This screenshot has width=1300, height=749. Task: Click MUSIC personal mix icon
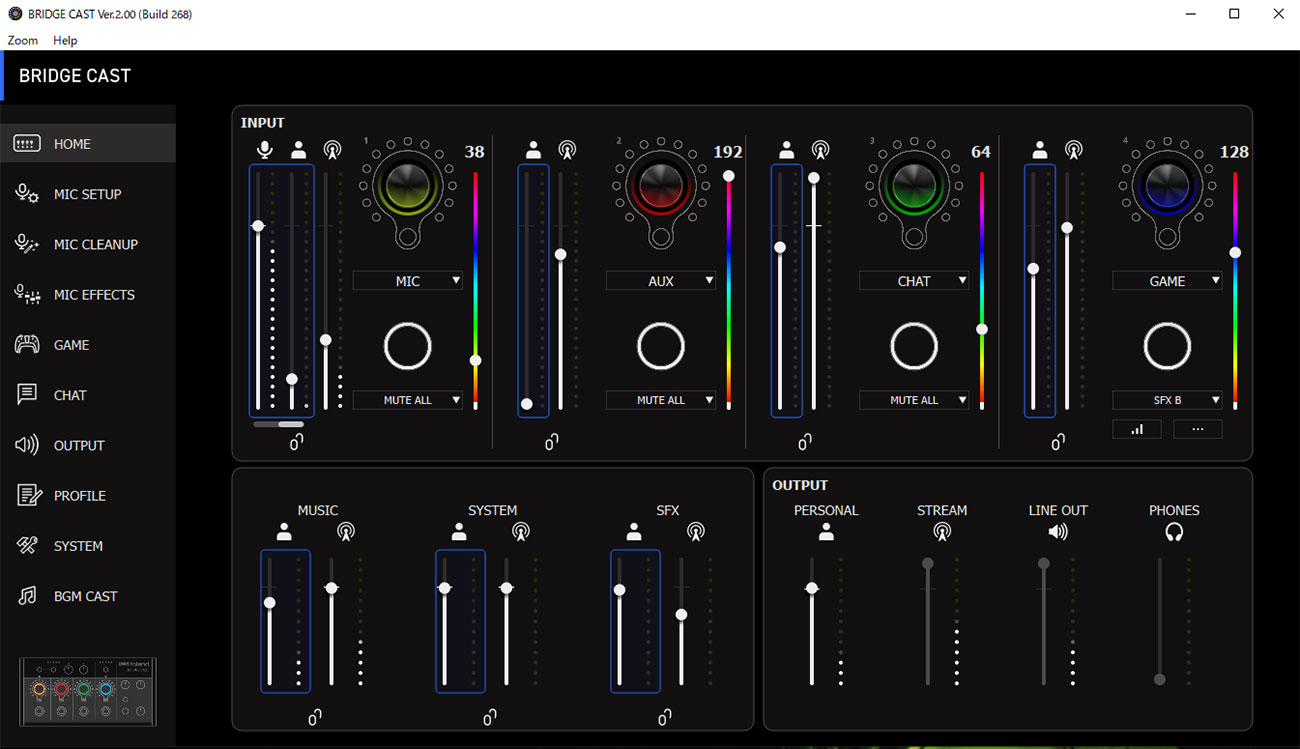tap(284, 532)
